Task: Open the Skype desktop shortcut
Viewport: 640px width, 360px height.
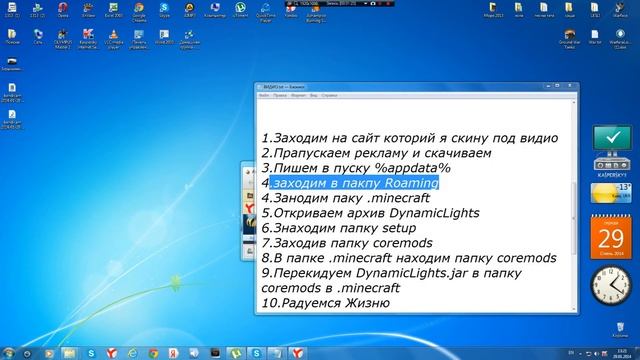Action: (x=164, y=10)
